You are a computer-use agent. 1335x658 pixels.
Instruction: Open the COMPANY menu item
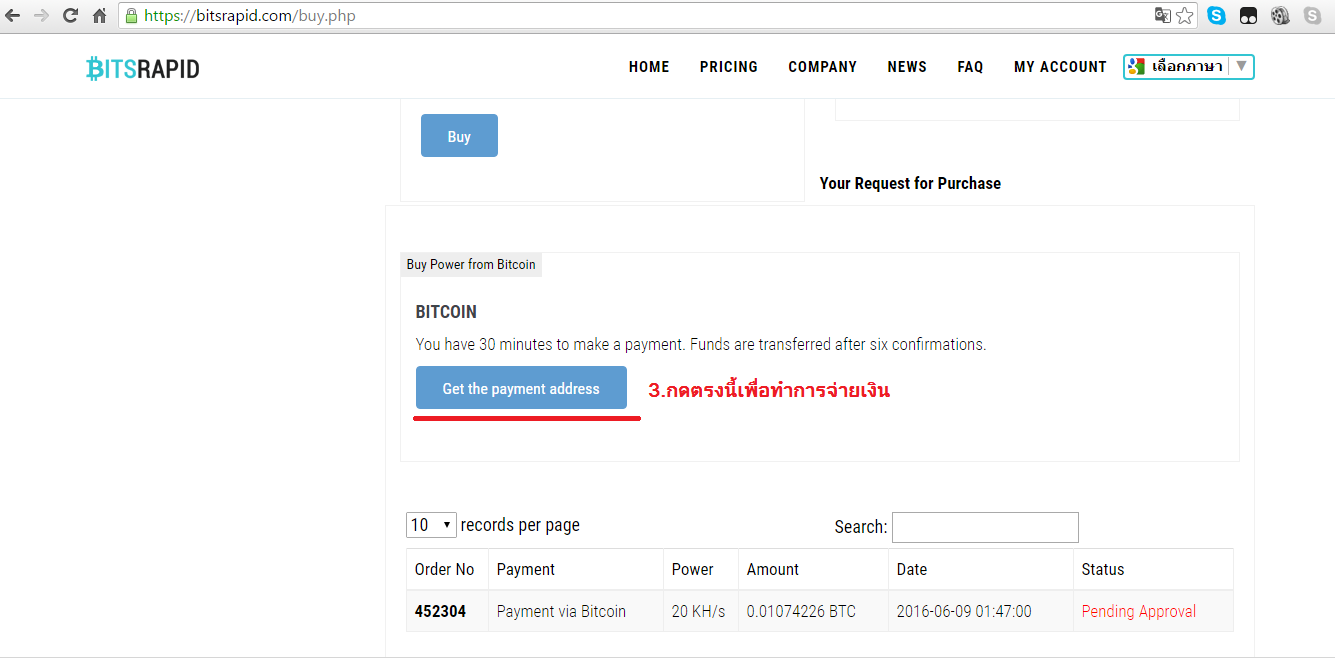click(823, 67)
